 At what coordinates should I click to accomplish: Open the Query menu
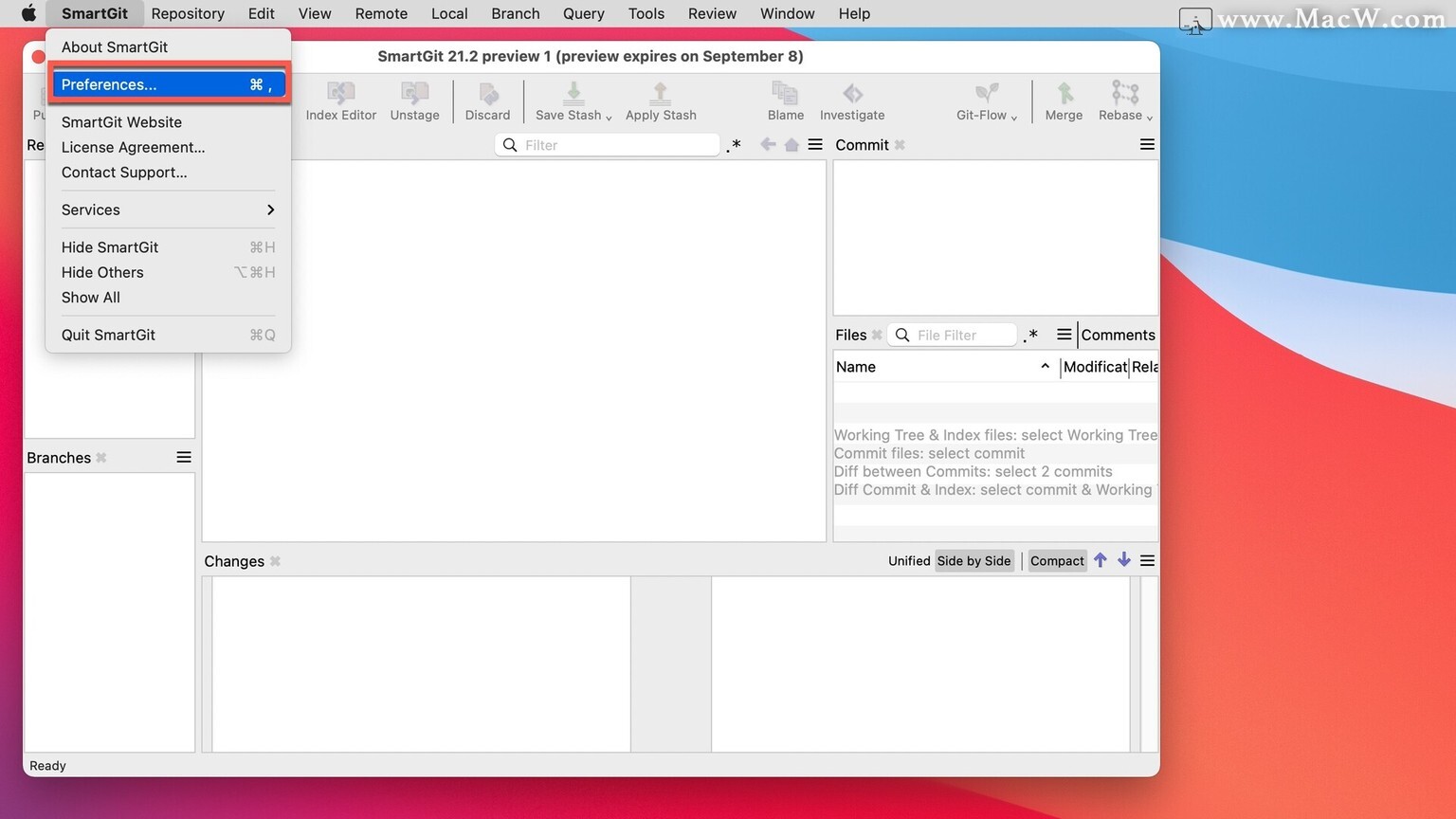point(584,13)
